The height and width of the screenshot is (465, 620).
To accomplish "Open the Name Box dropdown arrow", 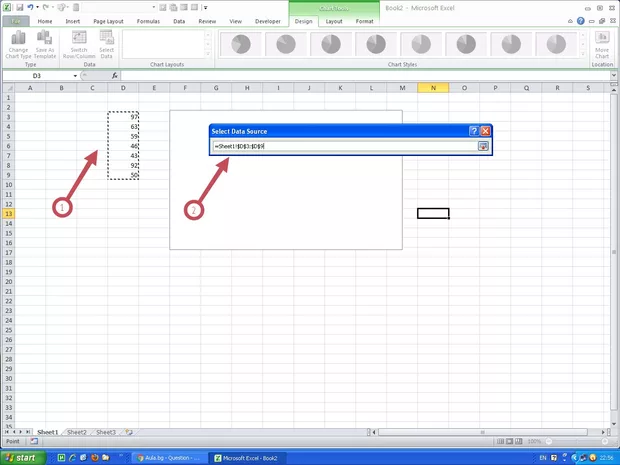I will (x=75, y=76).
